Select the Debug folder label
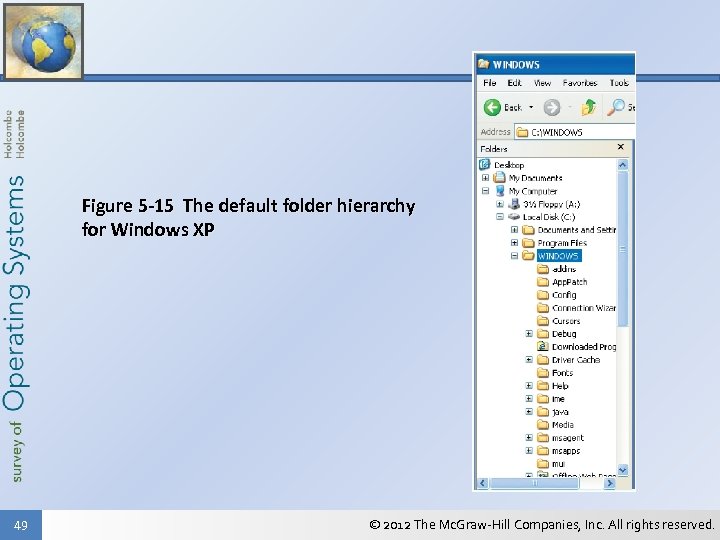 pos(564,334)
